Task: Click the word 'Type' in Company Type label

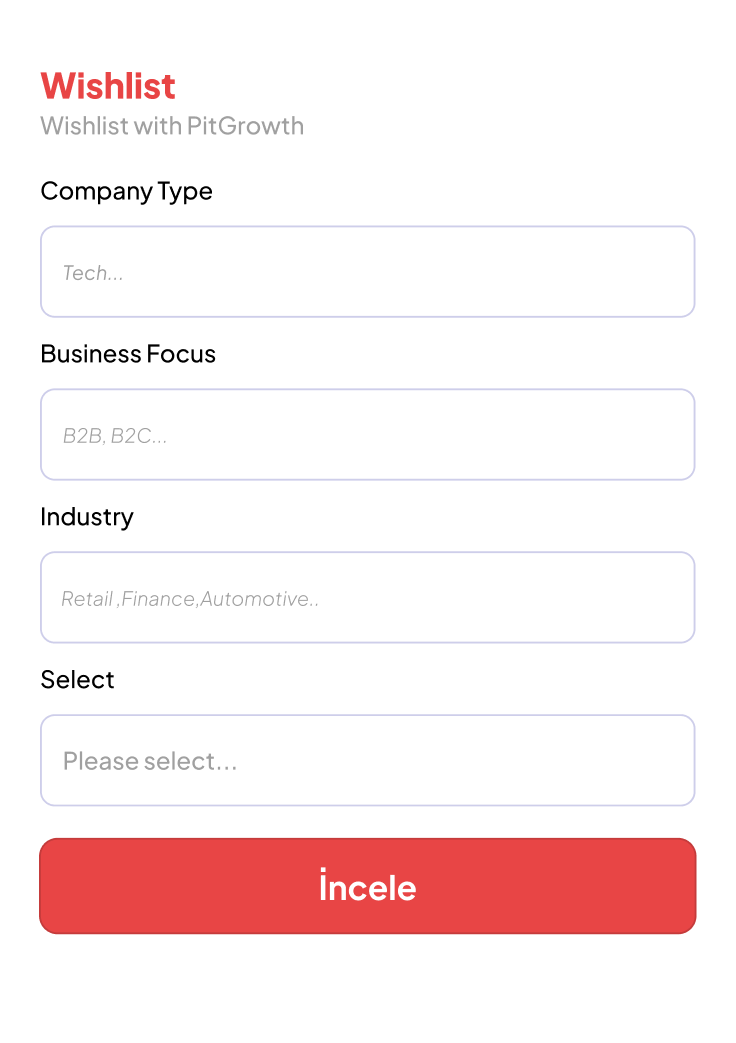Action: coord(185,191)
